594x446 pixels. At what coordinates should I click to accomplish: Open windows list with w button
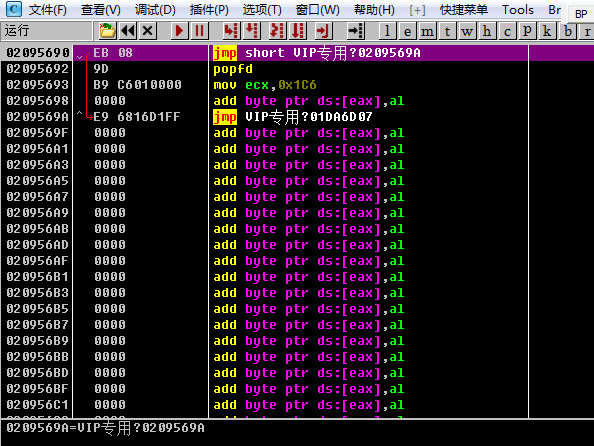tap(467, 31)
